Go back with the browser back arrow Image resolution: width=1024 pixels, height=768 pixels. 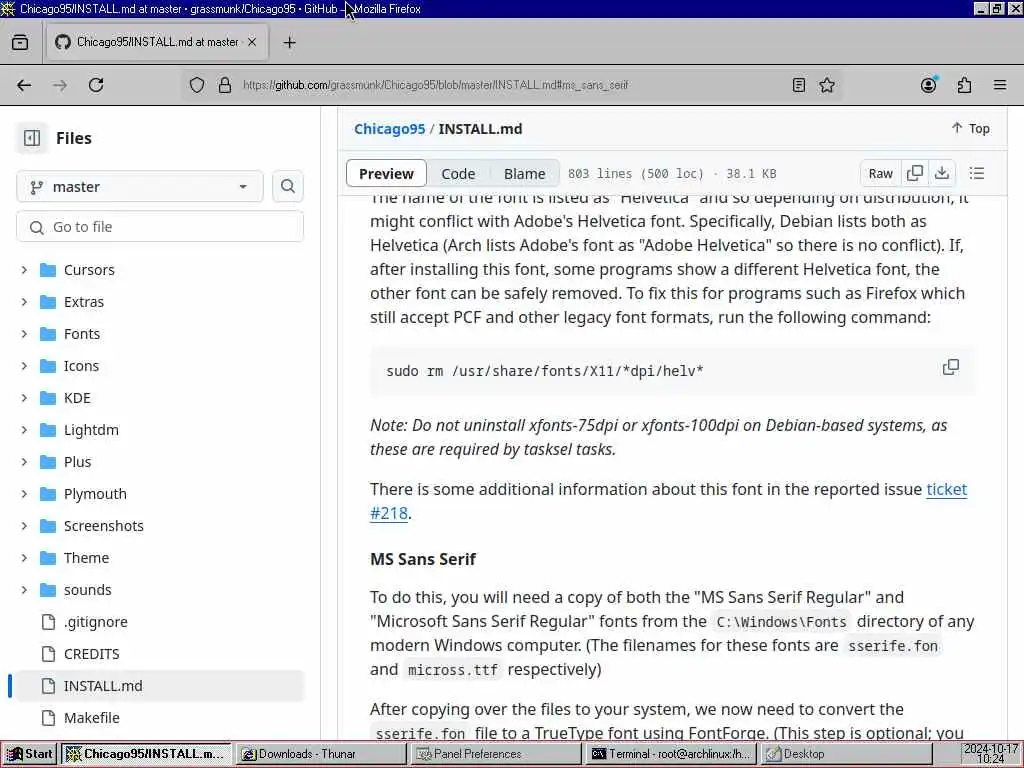[24, 85]
